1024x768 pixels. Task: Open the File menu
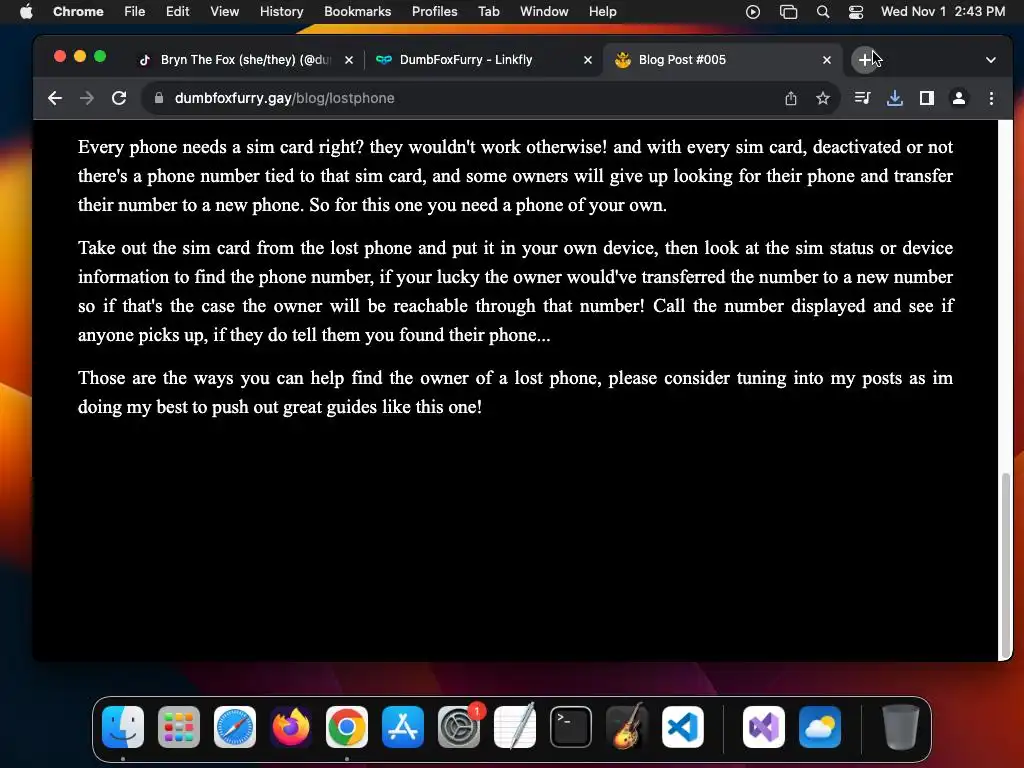tap(135, 12)
